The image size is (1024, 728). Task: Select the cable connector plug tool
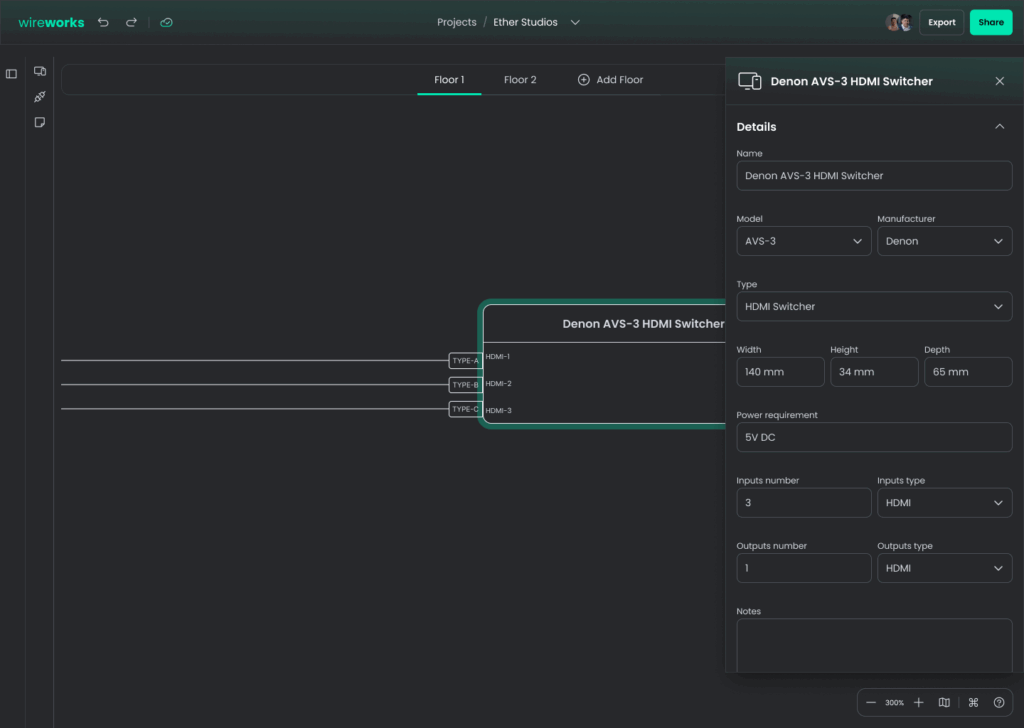point(40,97)
